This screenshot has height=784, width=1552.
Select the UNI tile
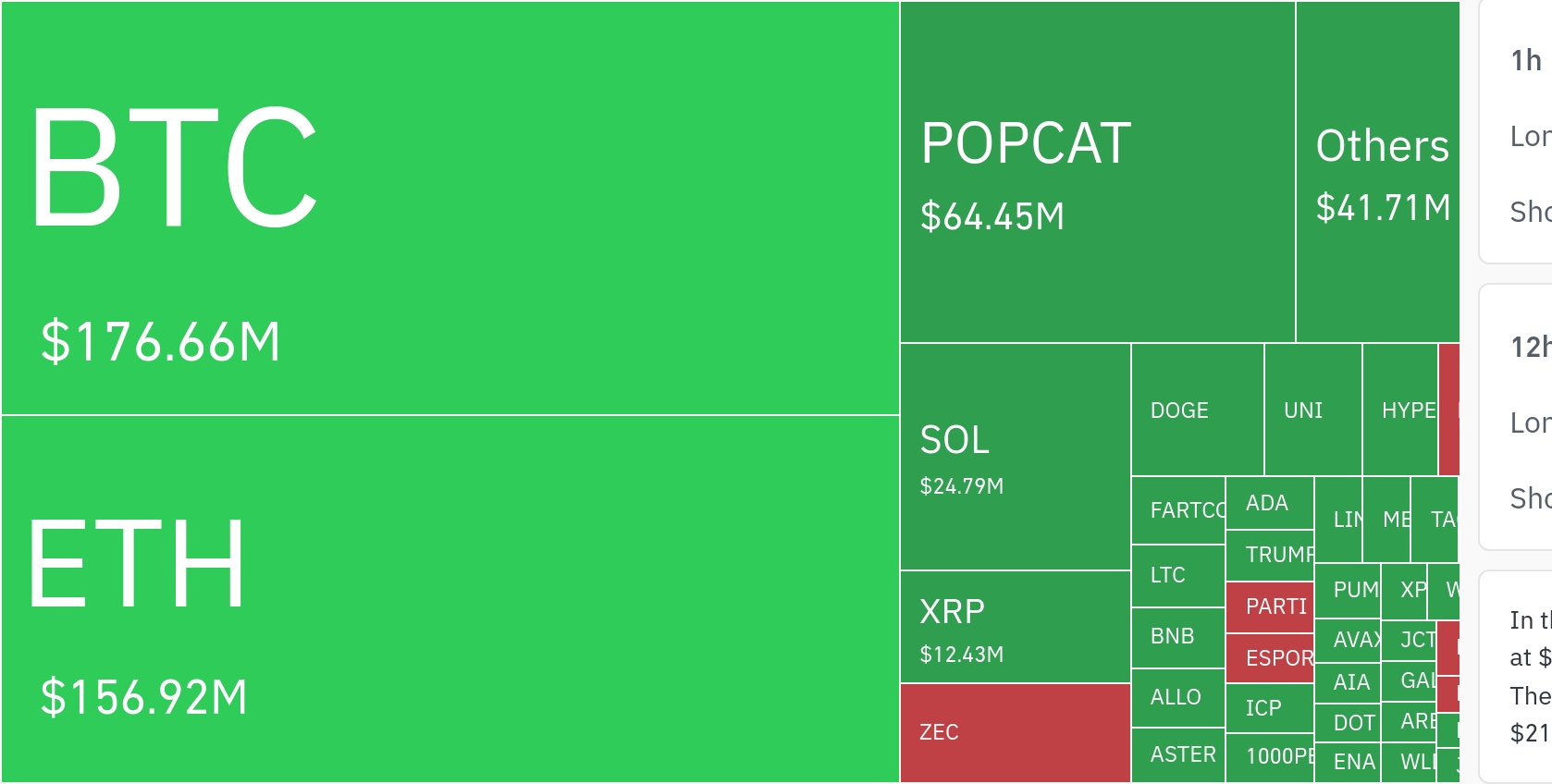coord(1312,410)
